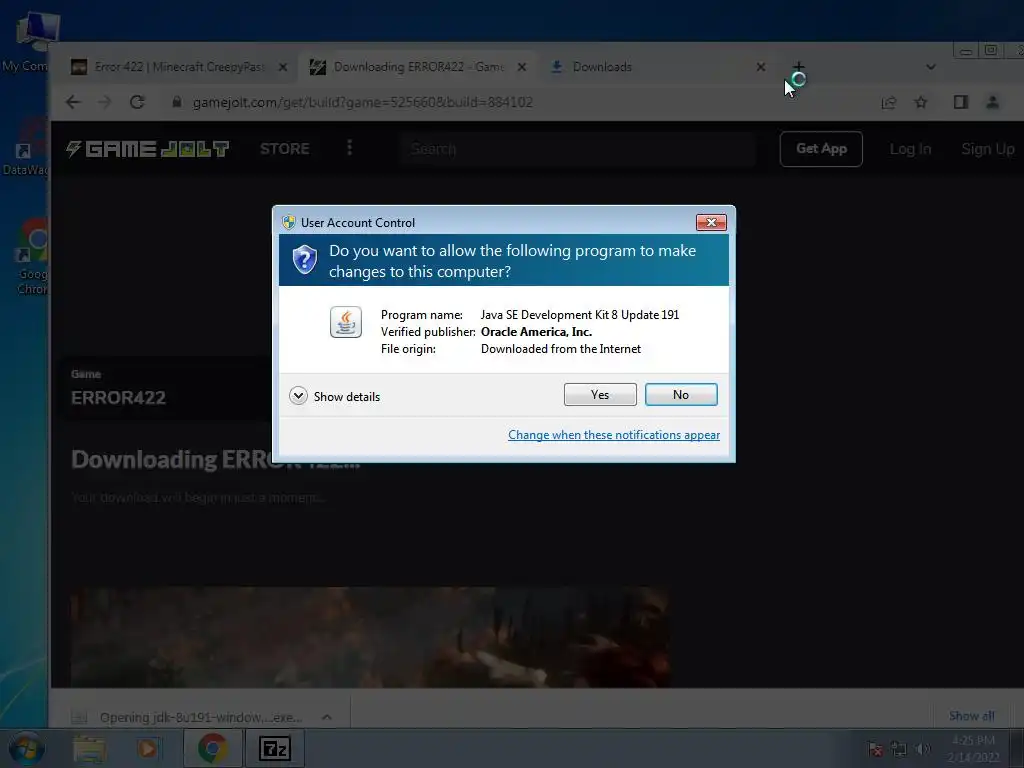Screen dimensions: 1024x768
Task: Reload the Game Jolt page
Action: [x=136, y=102]
